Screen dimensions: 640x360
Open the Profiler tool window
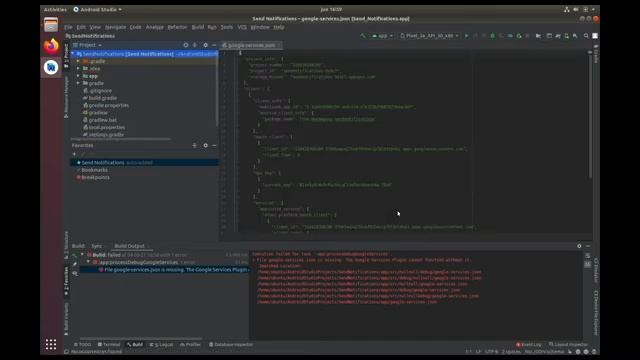pyautogui.click(x=190, y=344)
